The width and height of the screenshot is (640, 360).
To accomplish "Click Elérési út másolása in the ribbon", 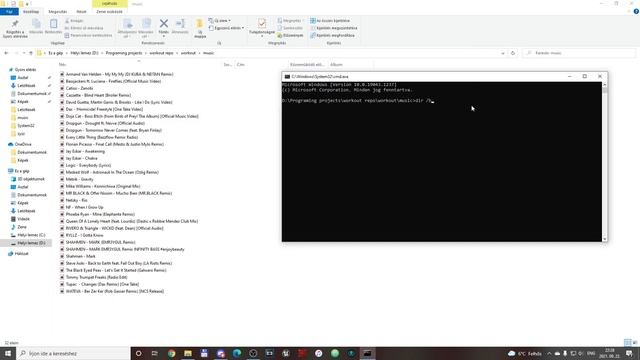I will [84, 28].
